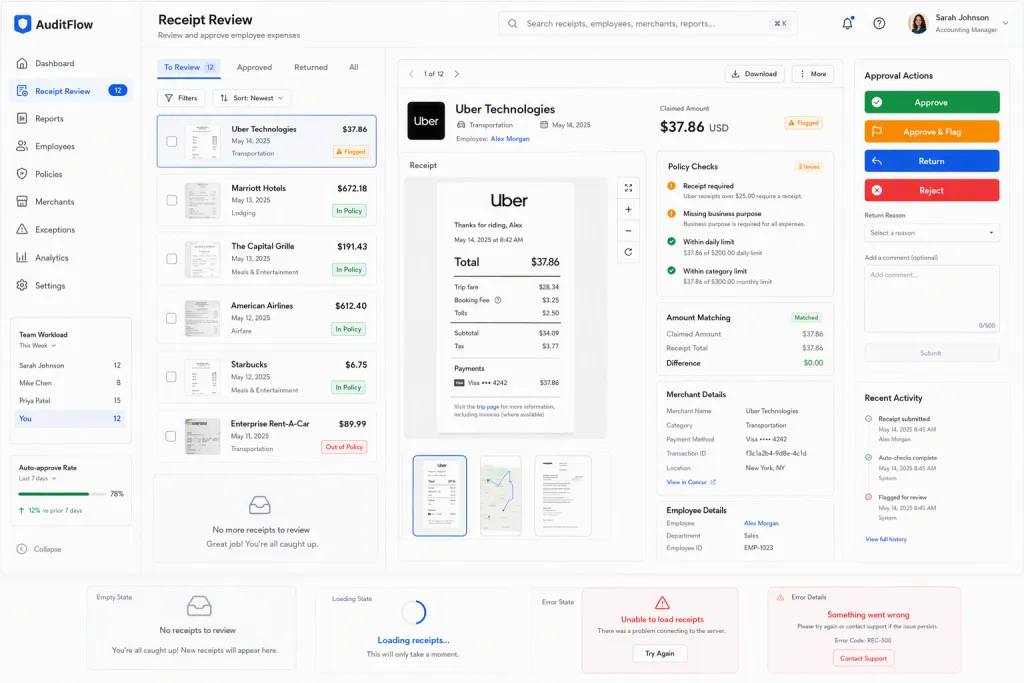Click the Collapse sidebar icon
This screenshot has width=1024, height=683.
point(22,549)
